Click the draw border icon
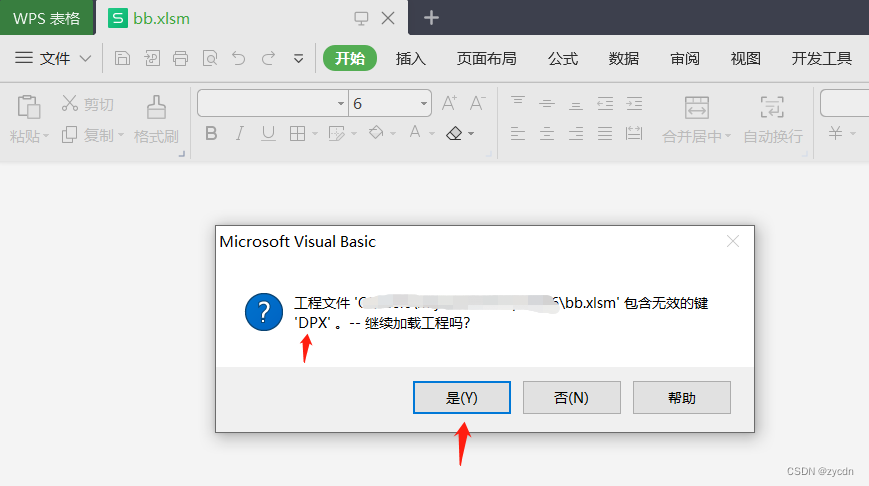The width and height of the screenshot is (869, 486). (x=336, y=134)
